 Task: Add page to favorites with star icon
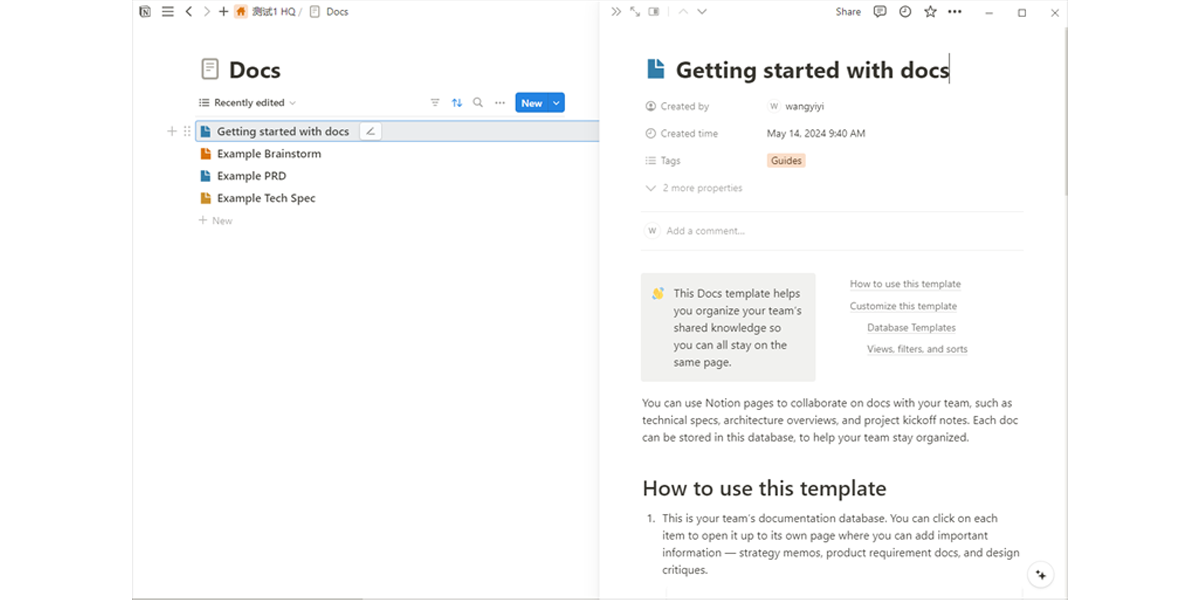930,12
